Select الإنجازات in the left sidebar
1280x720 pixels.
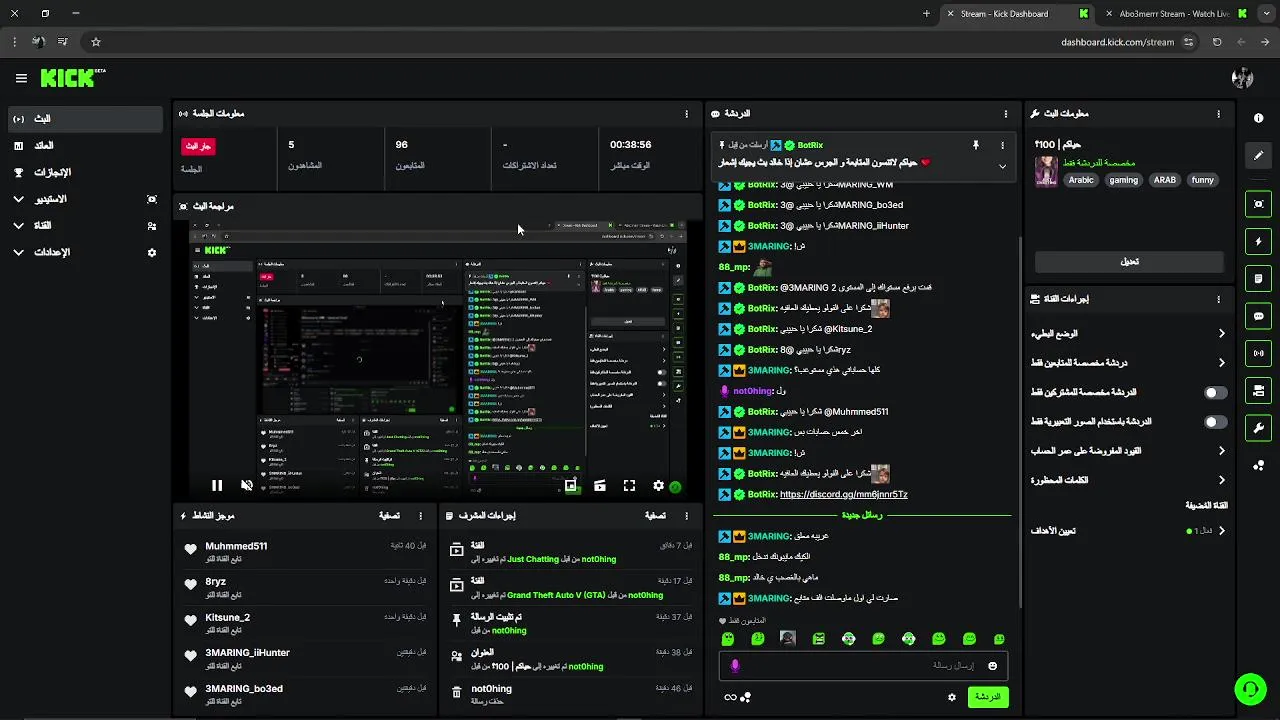pyautogui.click(x=83, y=172)
